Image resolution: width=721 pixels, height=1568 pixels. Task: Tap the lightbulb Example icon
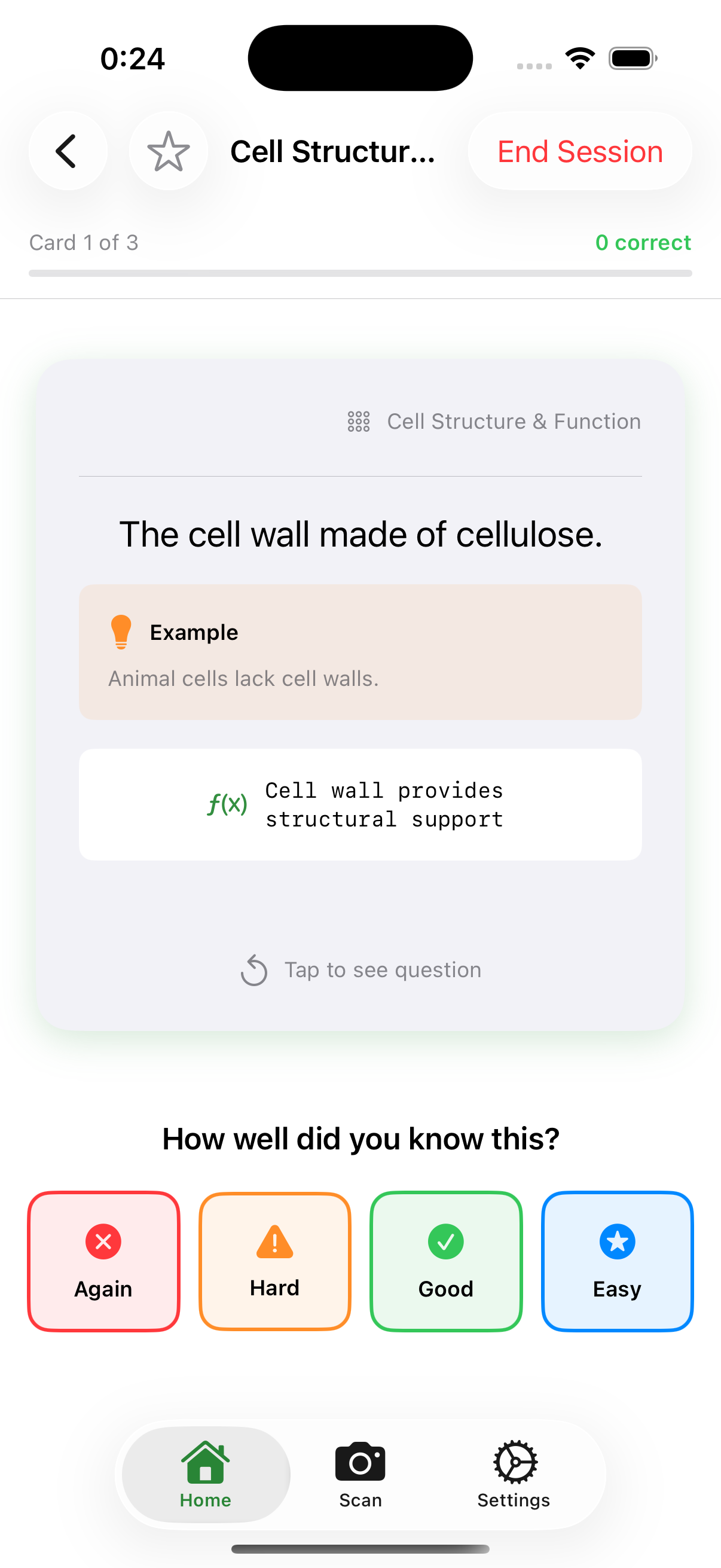122,632
